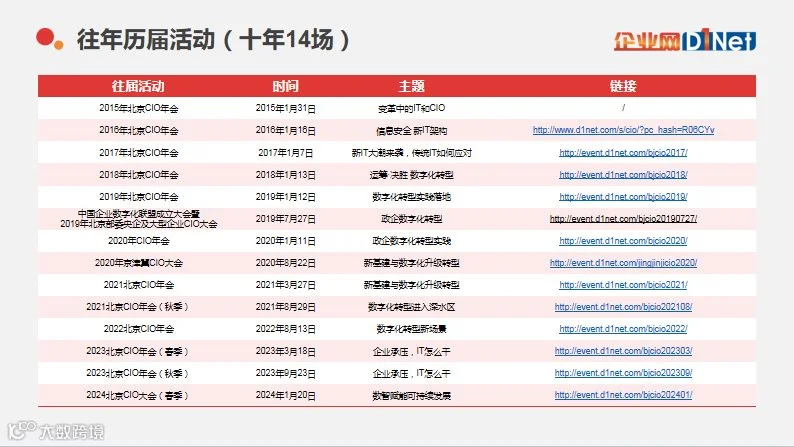Select the 2016年北京CIO年会 cell
The width and height of the screenshot is (794, 447).
[139, 130]
